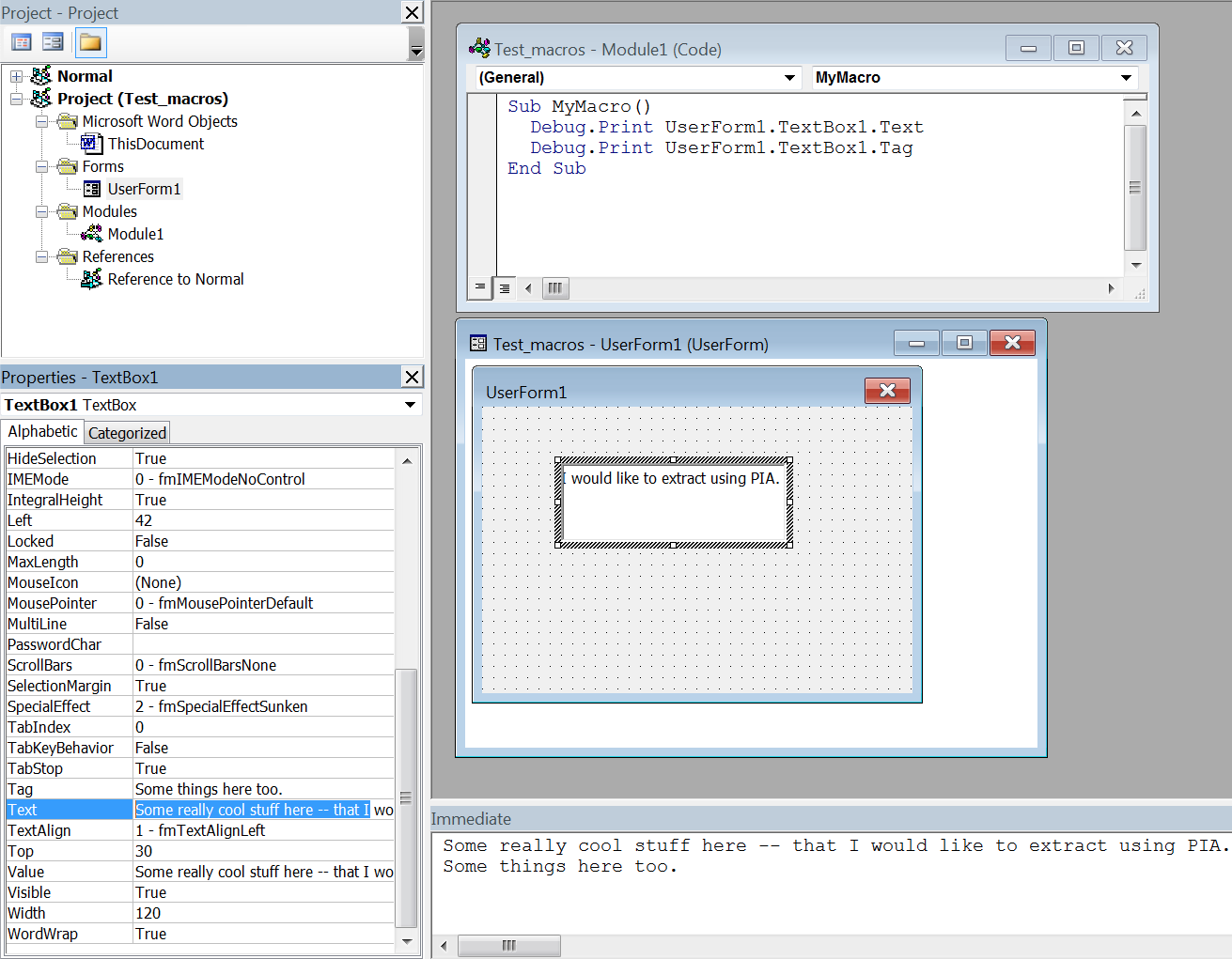Screen dimensions: 1232x959
Task: Select the TextBox1 control on UserForm1
Action: pos(673,502)
